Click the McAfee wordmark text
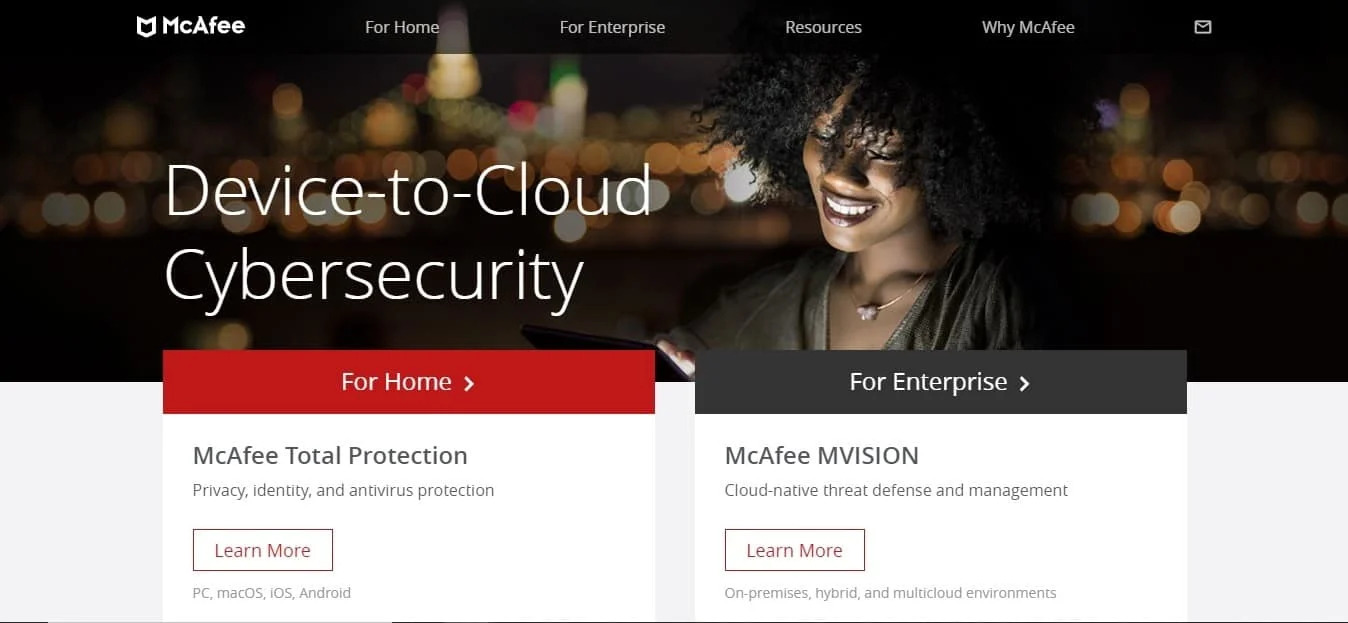 click(204, 27)
